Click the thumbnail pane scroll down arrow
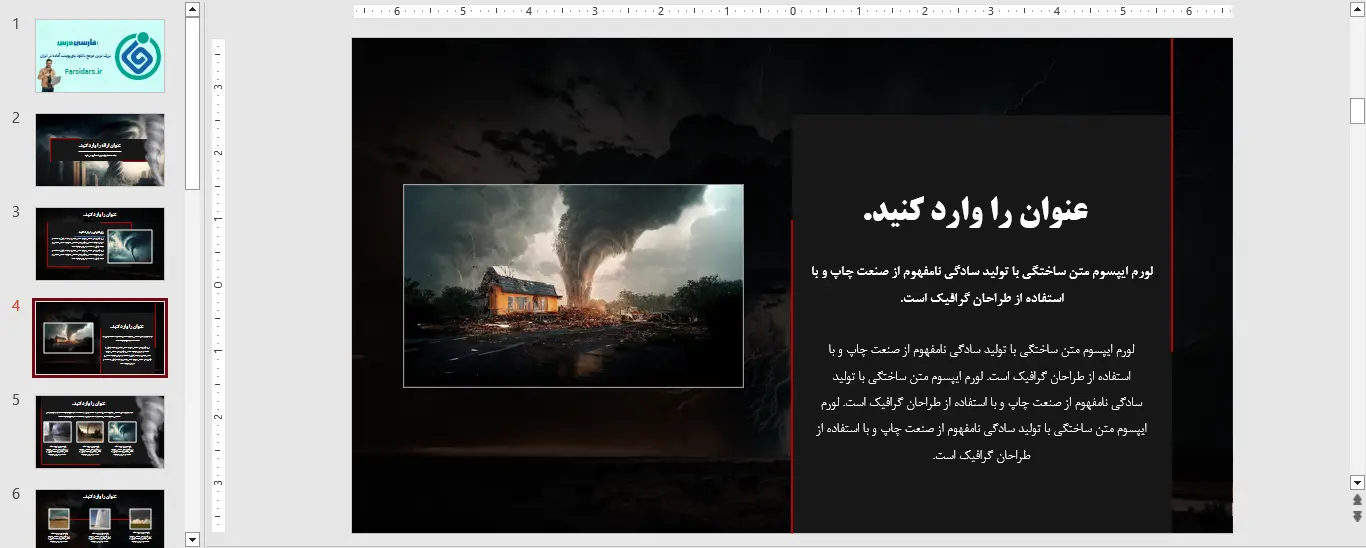This screenshot has height=548, width=1366. pyautogui.click(x=193, y=539)
